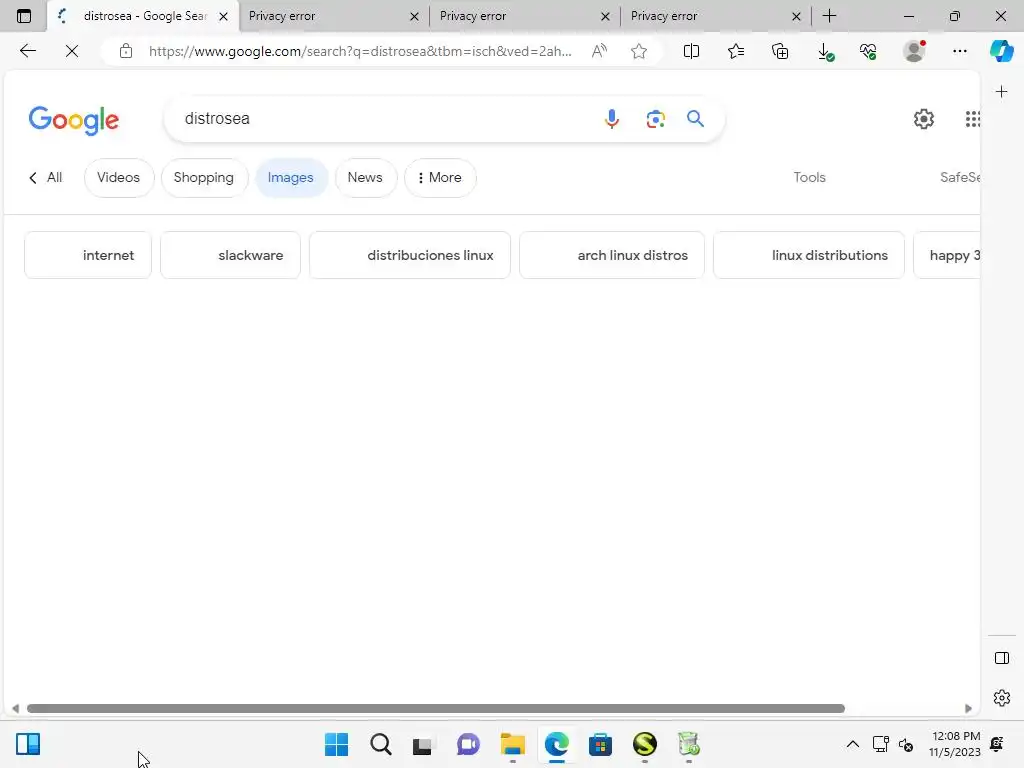Open the Google apps grid
Image resolution: width=1024 pixels, height=768 pixels.
972,119
